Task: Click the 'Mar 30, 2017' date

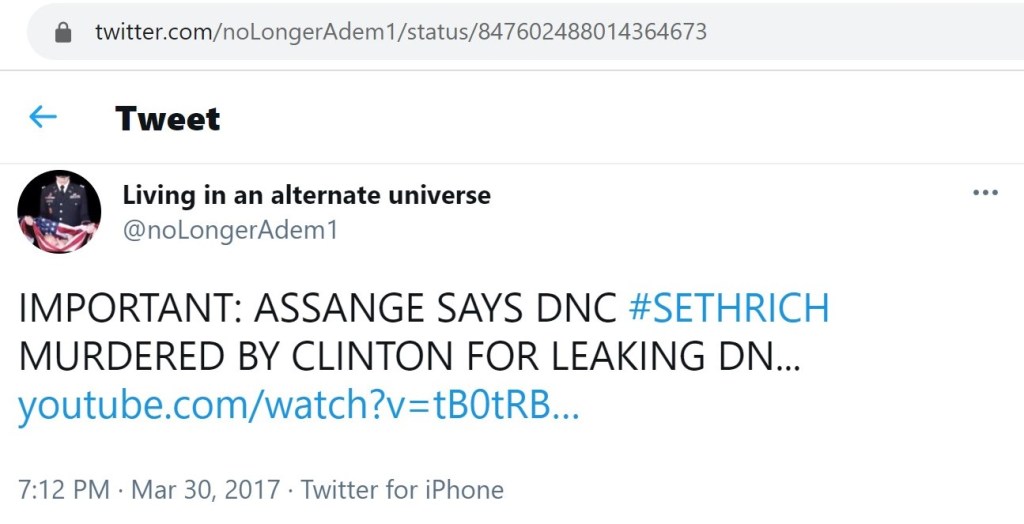Action: [204, 490]
